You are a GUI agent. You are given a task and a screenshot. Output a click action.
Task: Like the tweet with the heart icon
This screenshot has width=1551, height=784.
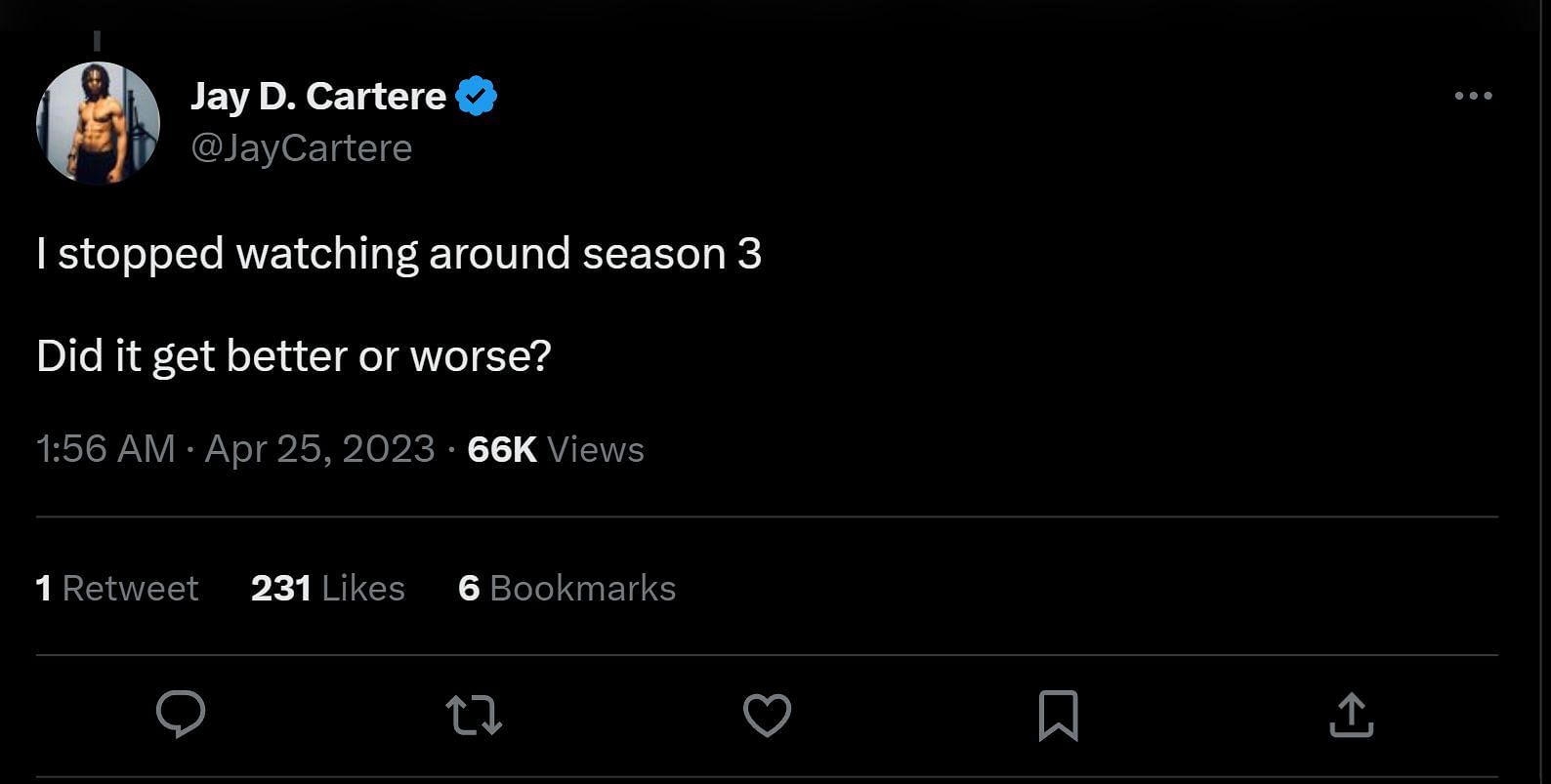tap(767, 716)
